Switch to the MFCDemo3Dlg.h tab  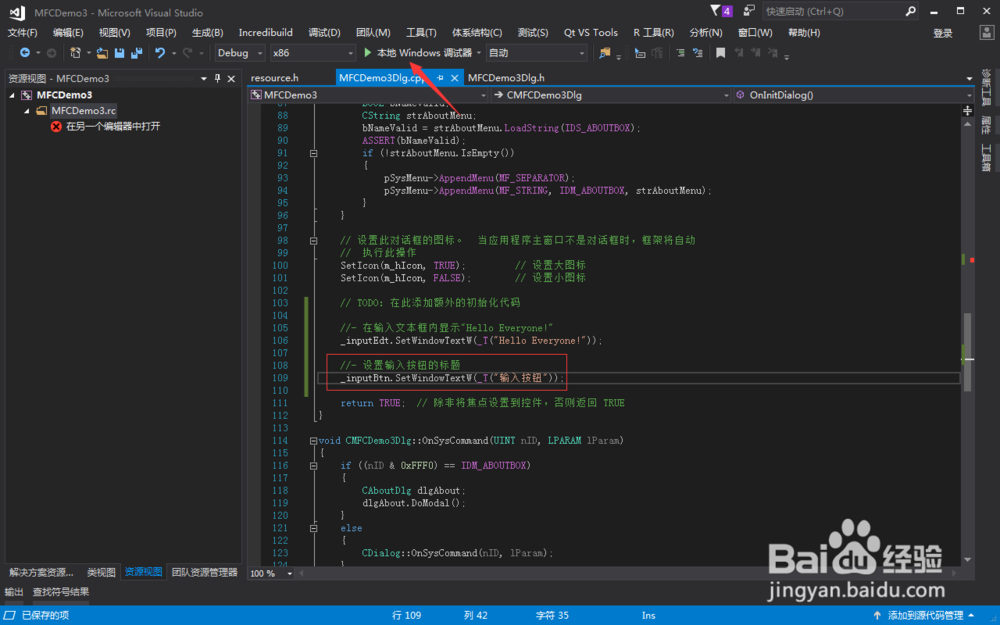pos(506,78)
